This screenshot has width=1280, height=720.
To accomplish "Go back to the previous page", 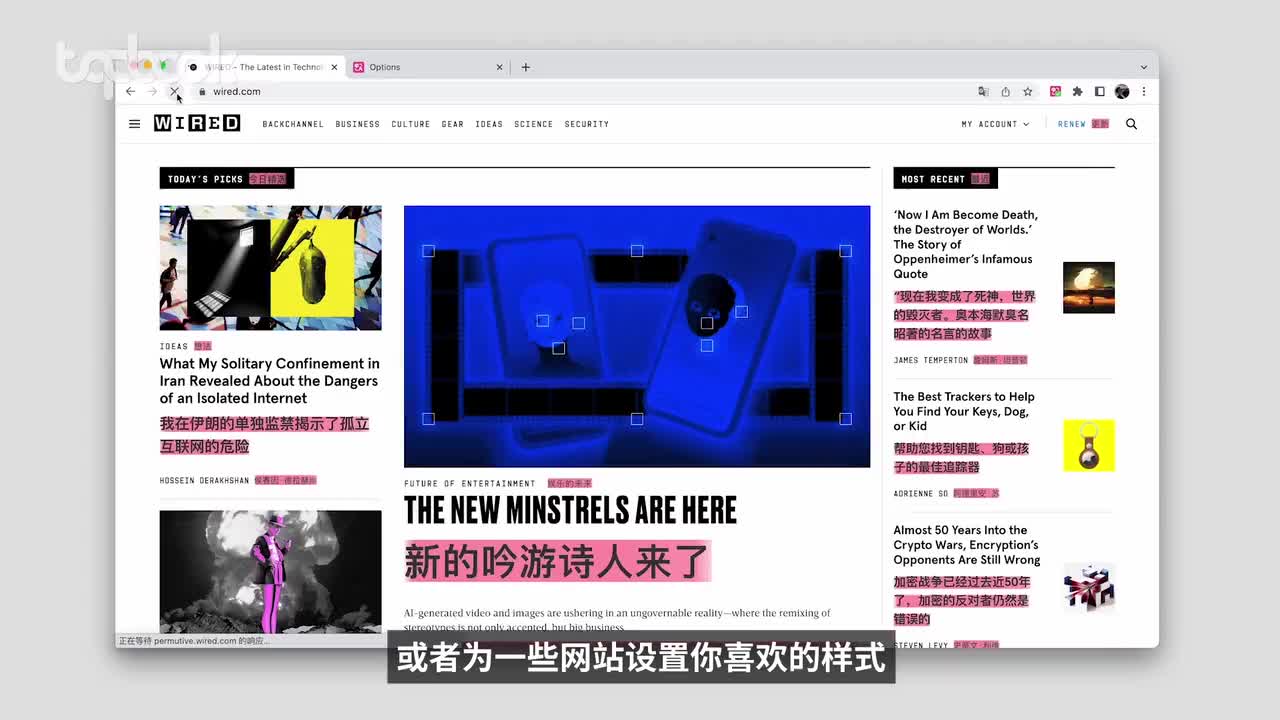I will coord(130,92).
